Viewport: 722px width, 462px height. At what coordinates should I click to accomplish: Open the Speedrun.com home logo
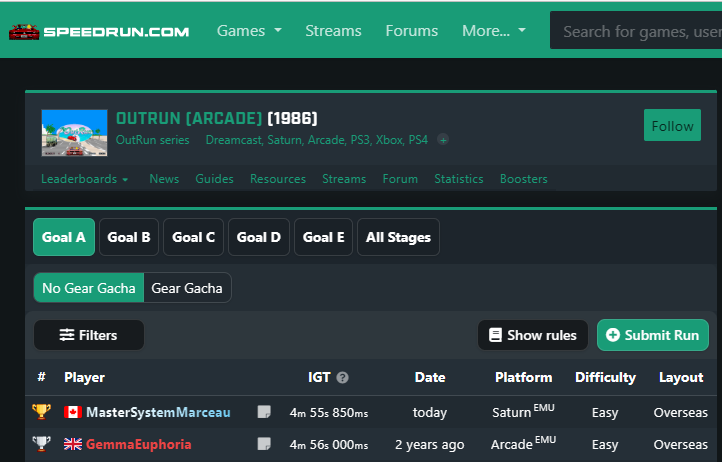click(x=99, y=31)
